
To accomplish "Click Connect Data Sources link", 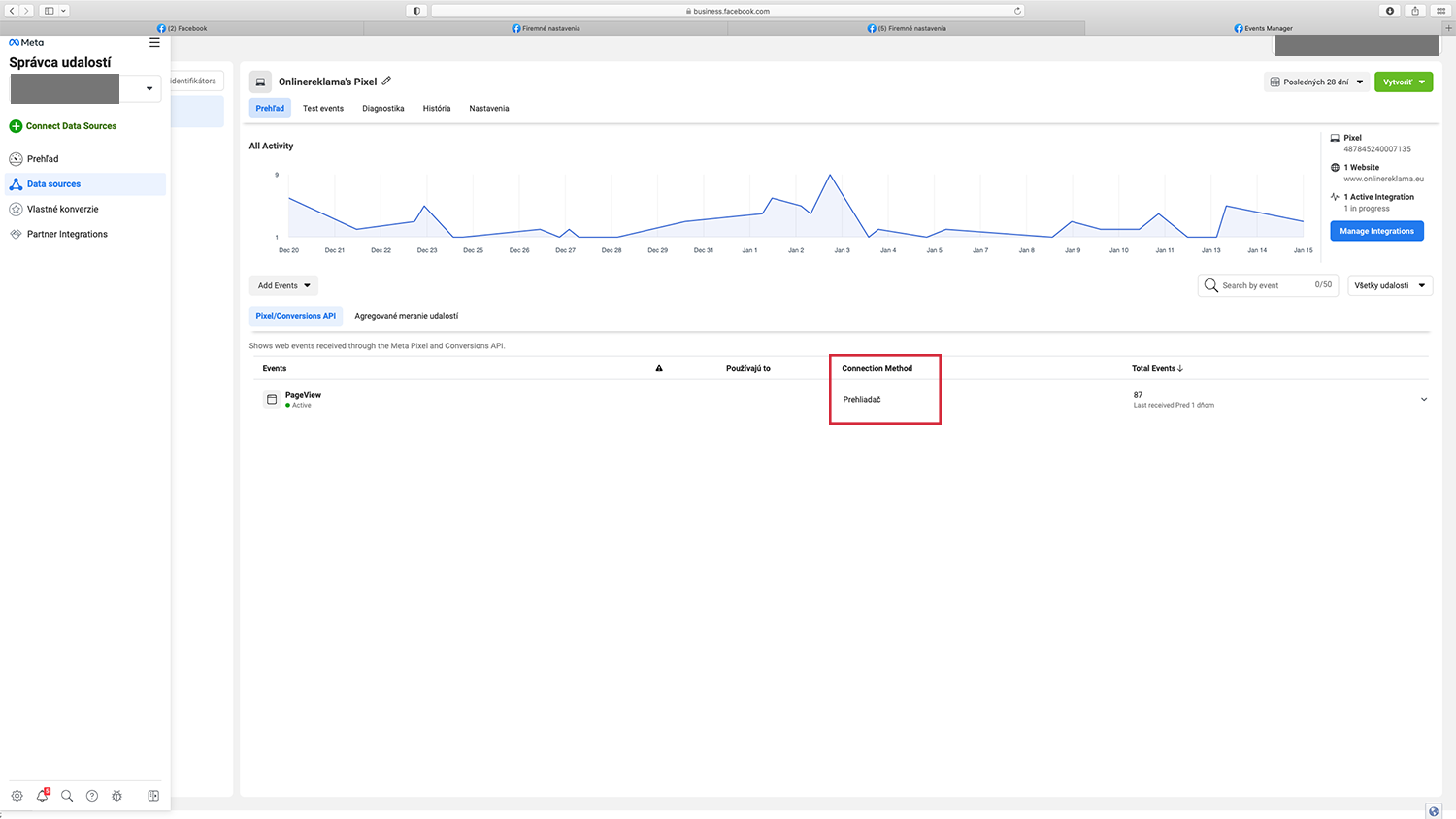I will click(x=71, y=126).
